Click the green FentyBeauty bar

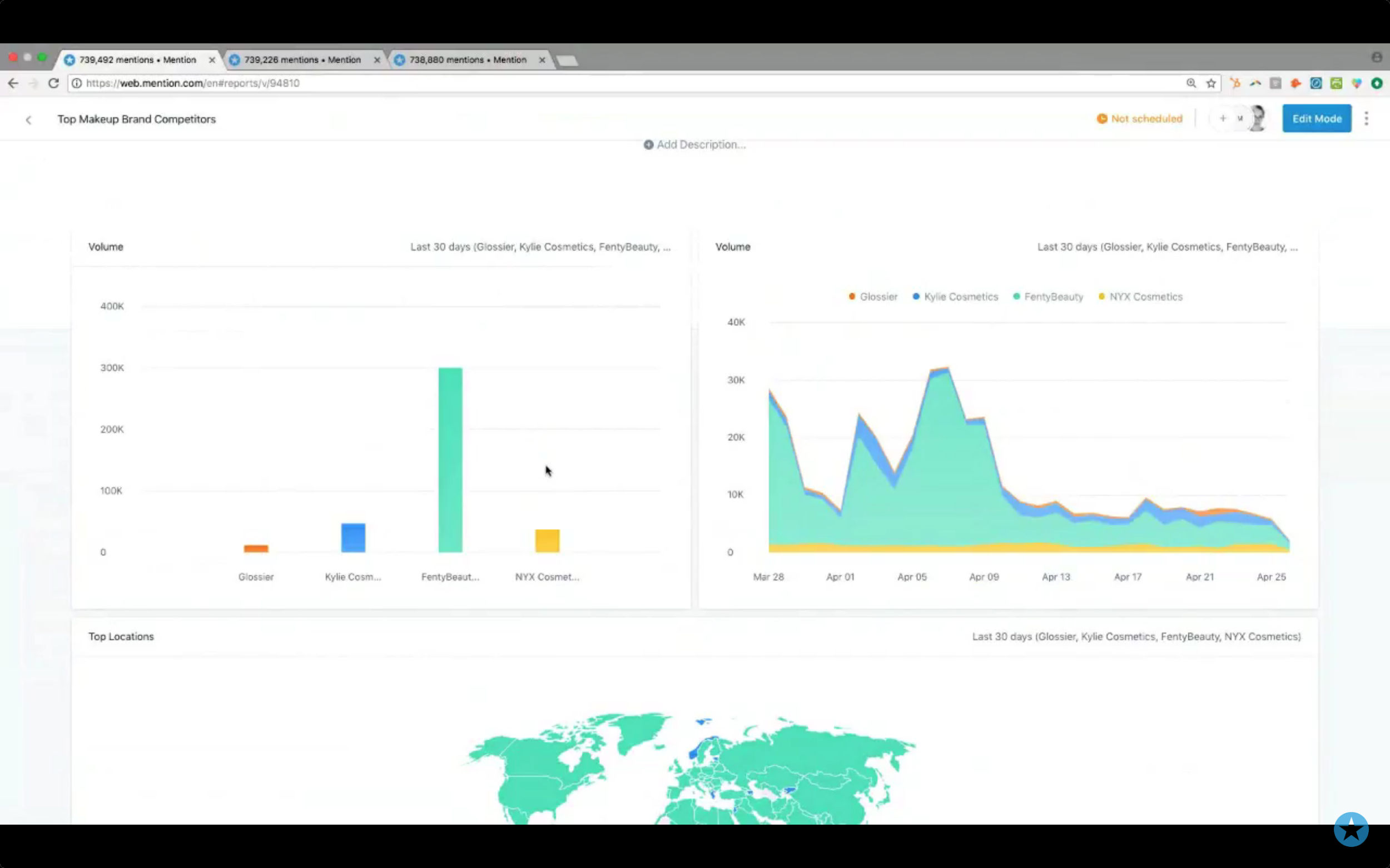pyautogui.click(x=450, y=460)
